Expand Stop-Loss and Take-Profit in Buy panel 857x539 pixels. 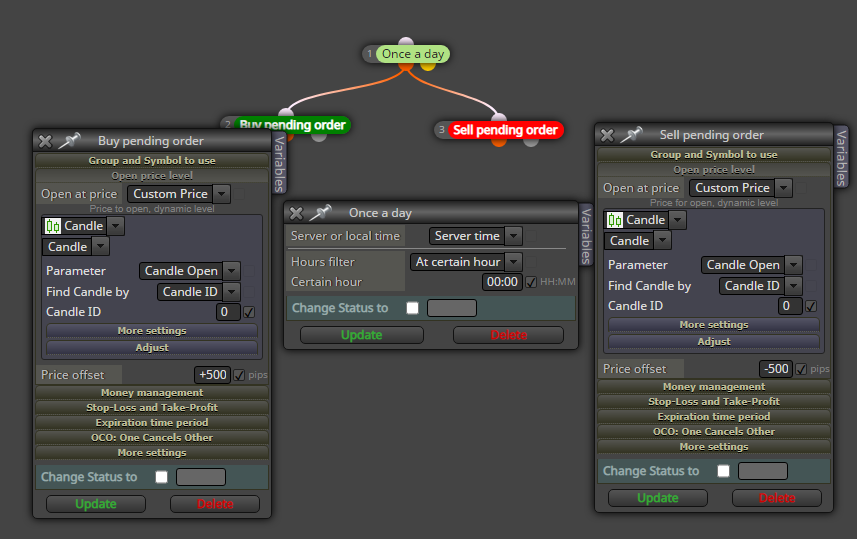coord(152,407)
